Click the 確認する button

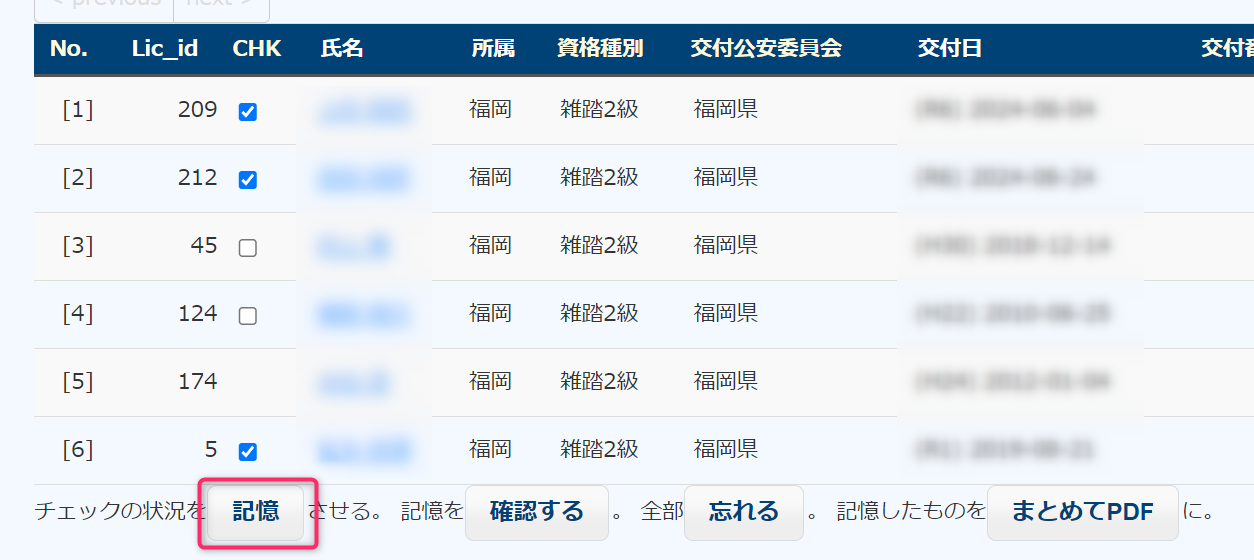(537, 512)
